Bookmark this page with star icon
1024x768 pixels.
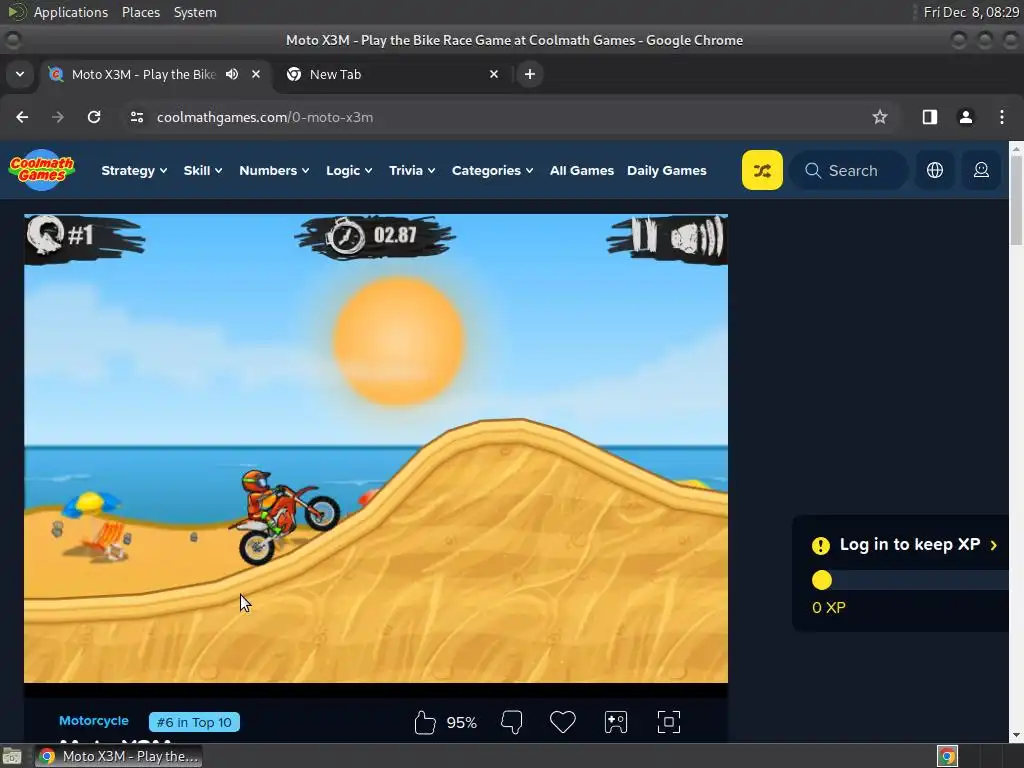880,117
